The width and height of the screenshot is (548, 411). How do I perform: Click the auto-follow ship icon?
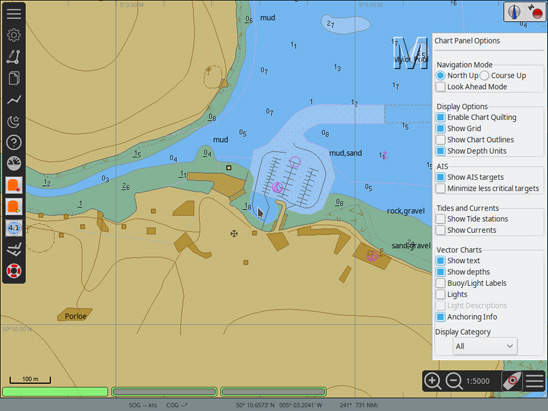click(511, 381)
